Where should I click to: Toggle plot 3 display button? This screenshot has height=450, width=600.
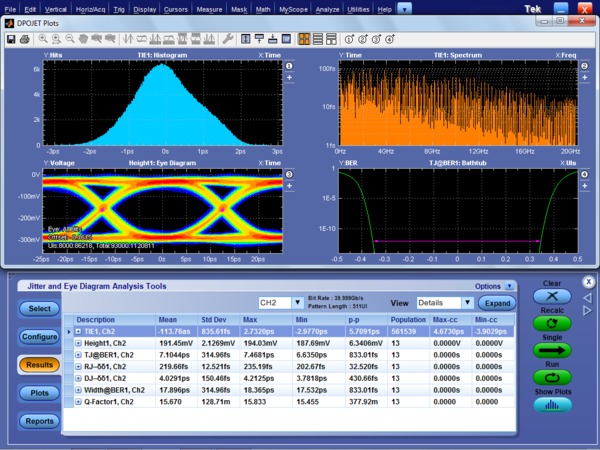pos(288,175)
